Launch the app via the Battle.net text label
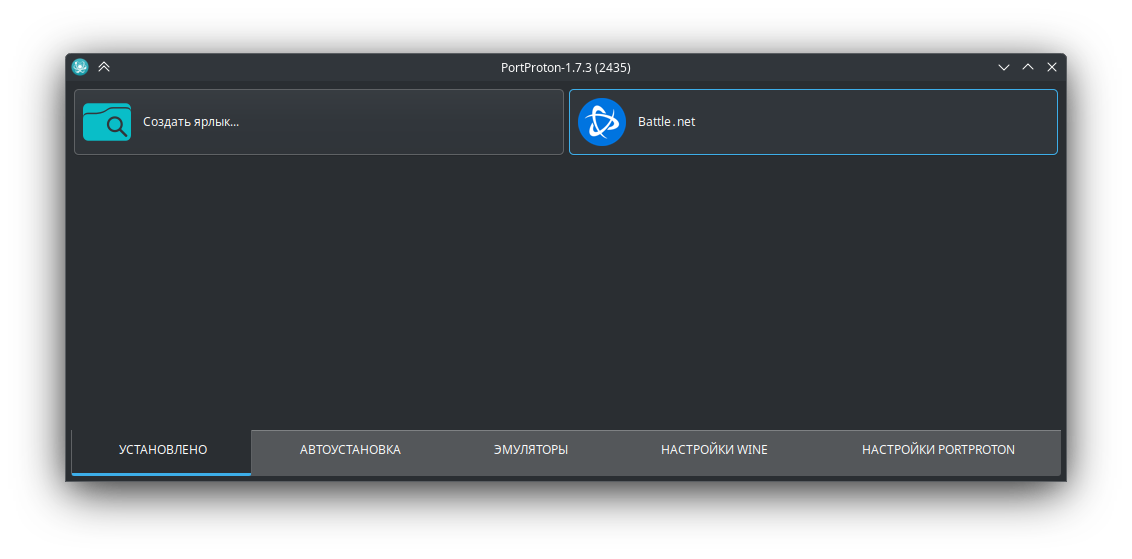The image size is (1132, 559). point(666,122)
